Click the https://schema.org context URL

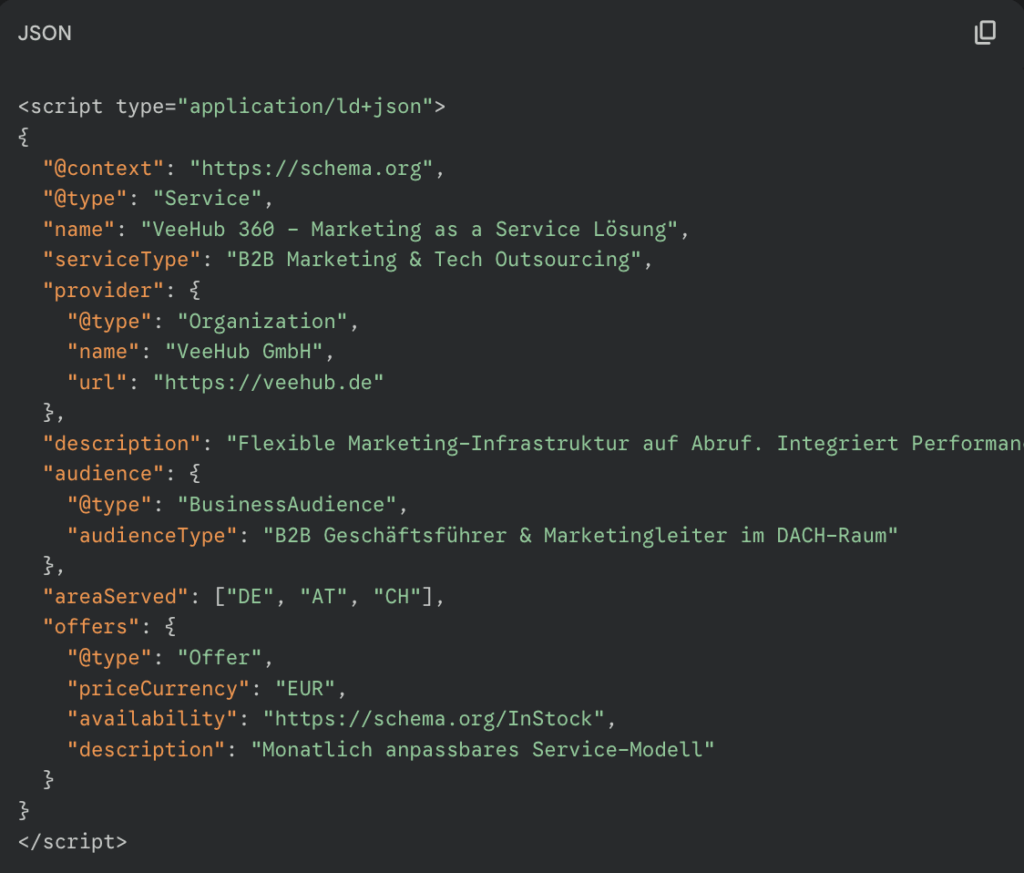(312, 168)
